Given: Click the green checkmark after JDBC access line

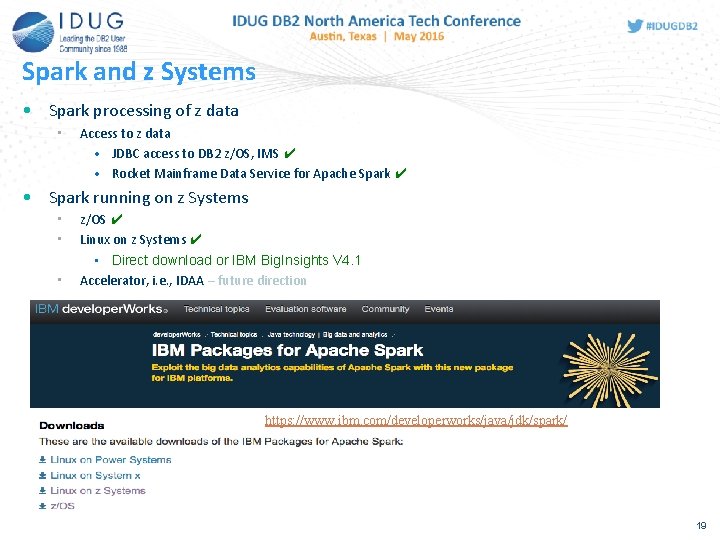Looking at the screenshot, I should [290, 153].
